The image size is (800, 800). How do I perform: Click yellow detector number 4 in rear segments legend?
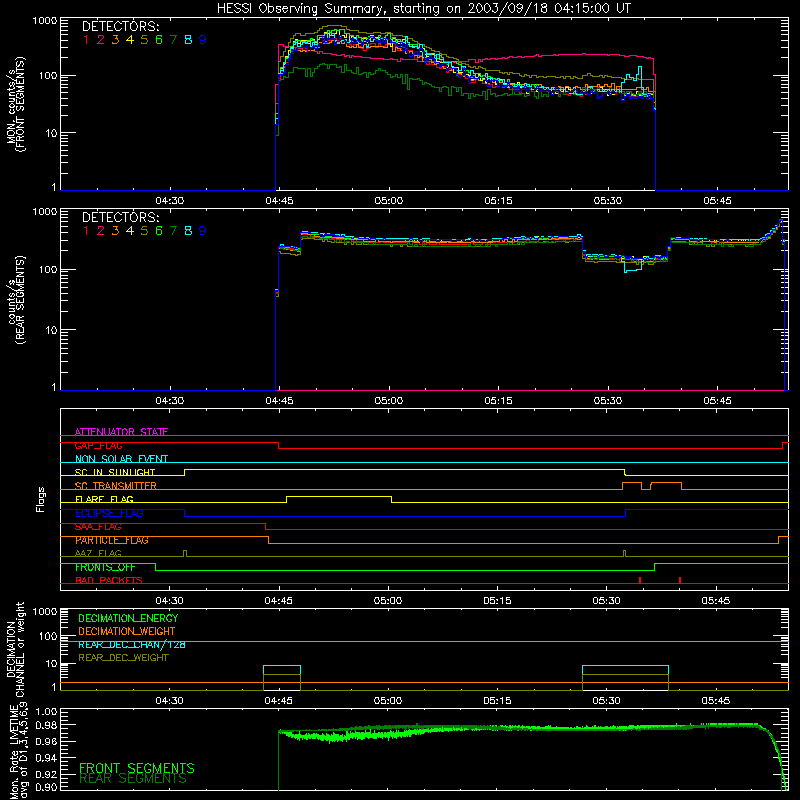coord(130,231)
